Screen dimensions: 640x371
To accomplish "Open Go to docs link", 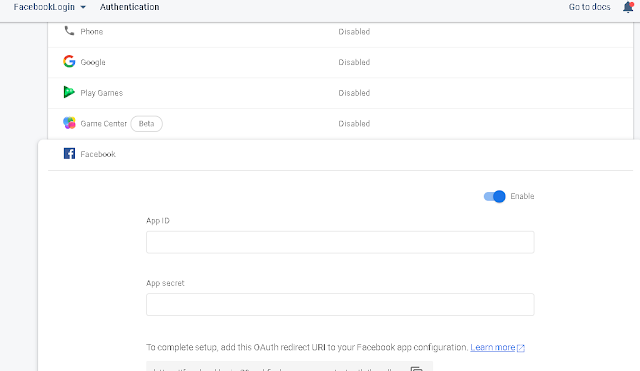I will coord(589,7).
